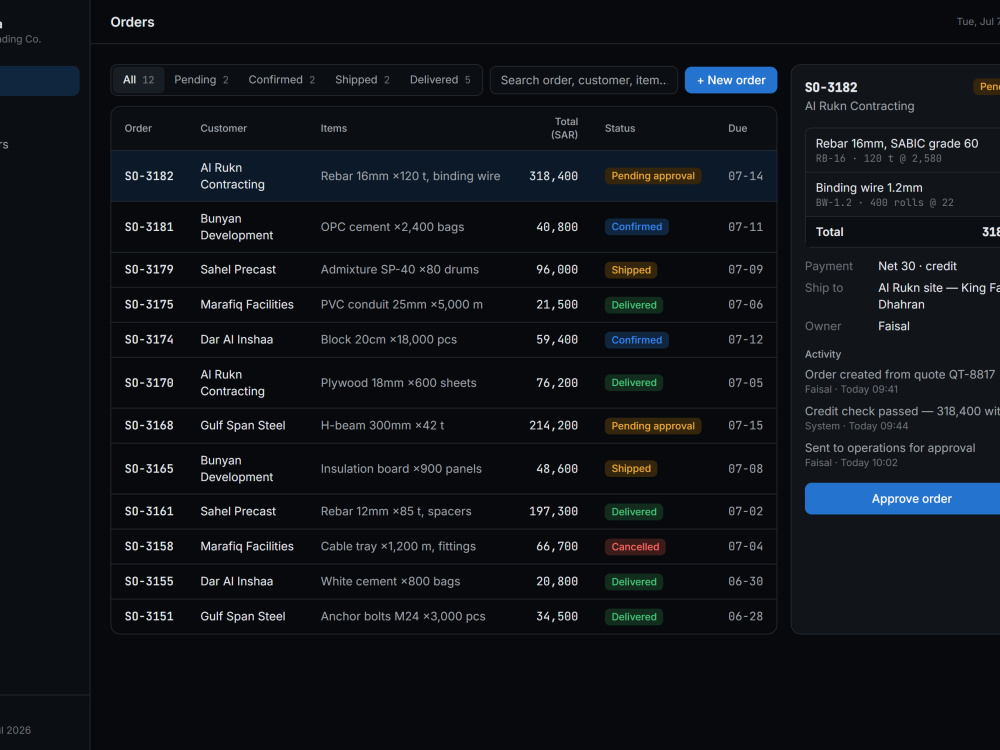Click Gulf Span Steel in H-beam row

pos(242,425)
